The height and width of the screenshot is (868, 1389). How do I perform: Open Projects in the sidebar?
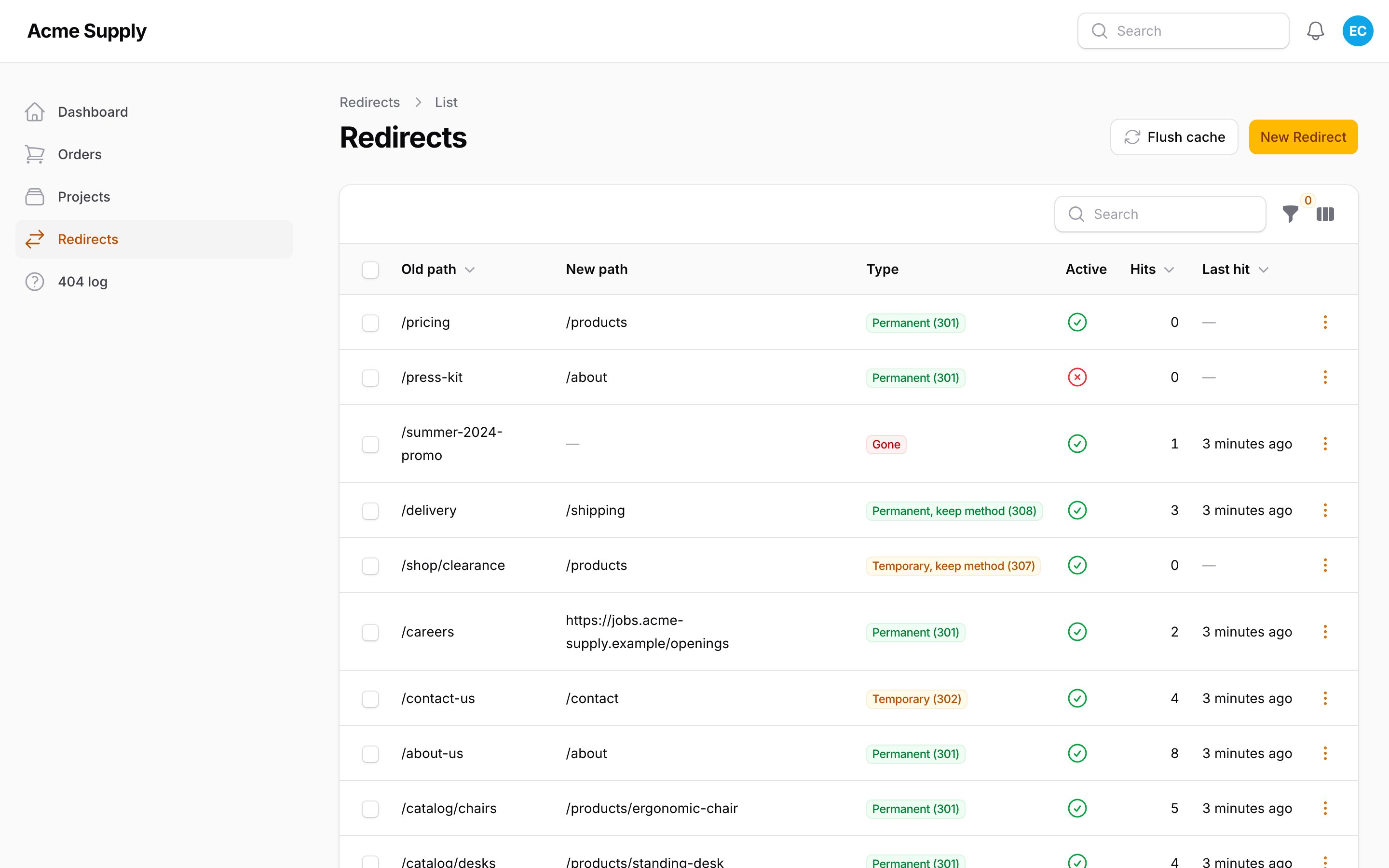[154, 197]
